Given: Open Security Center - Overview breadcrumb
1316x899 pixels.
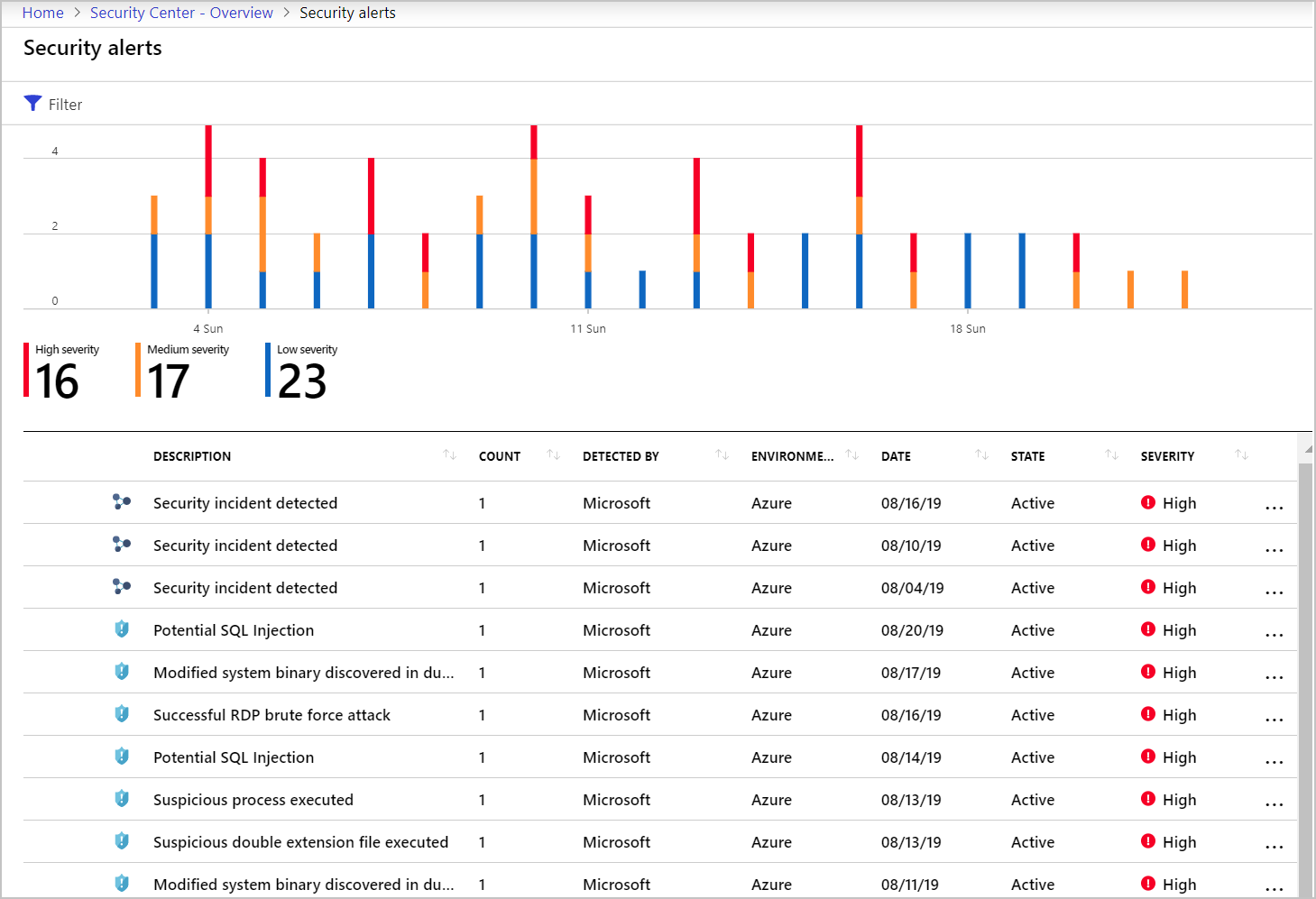Looking at the screenshot, I should [x=181, y=13].
